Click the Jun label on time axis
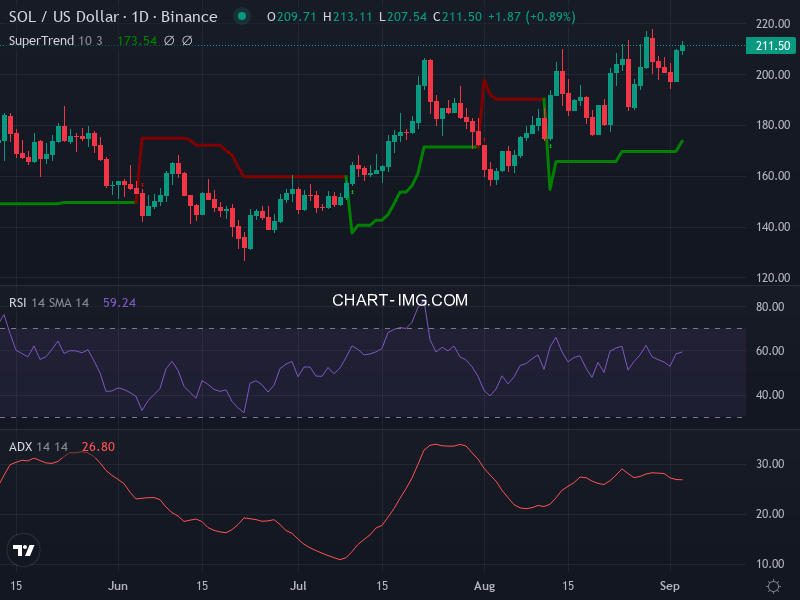 pos(118,584)
